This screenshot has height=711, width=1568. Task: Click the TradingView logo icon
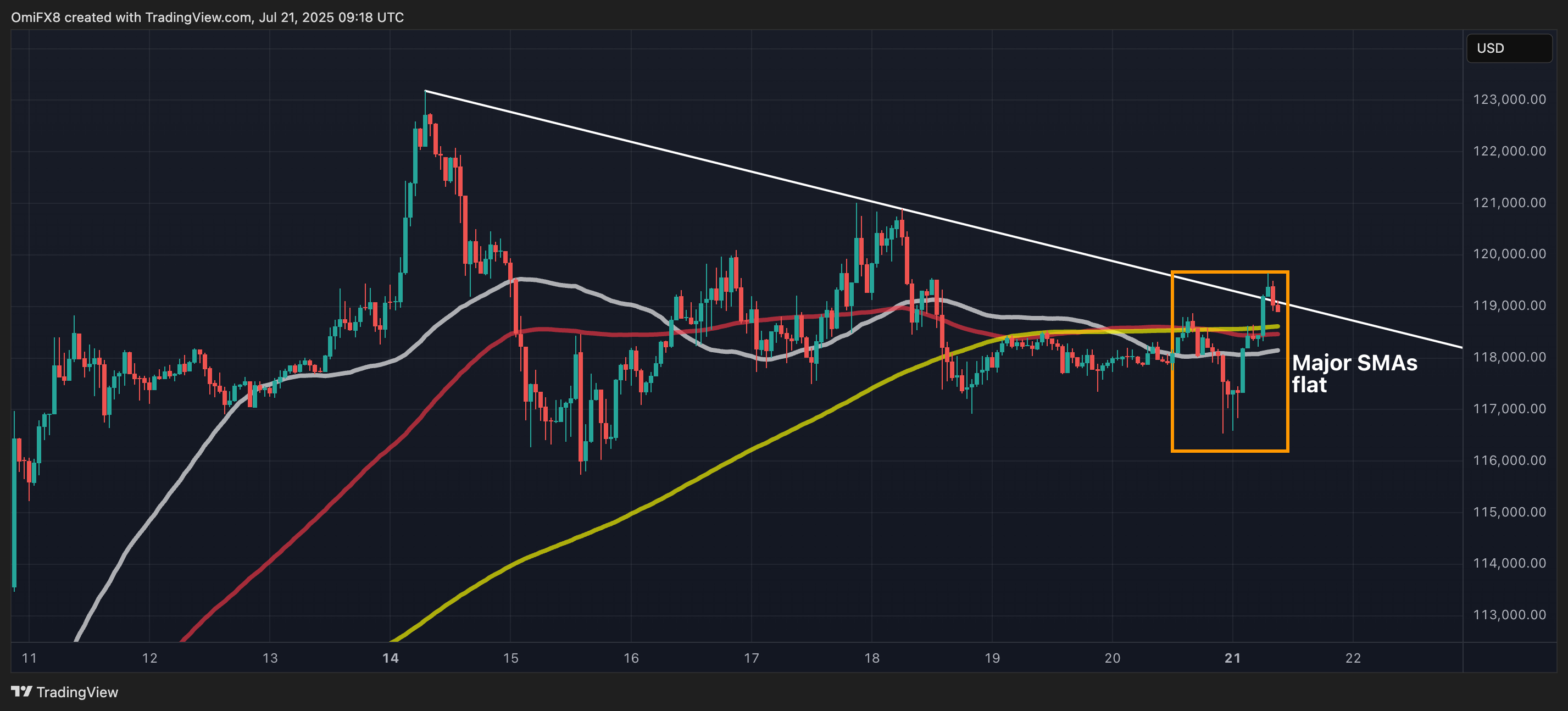click(x=21, y=692)
